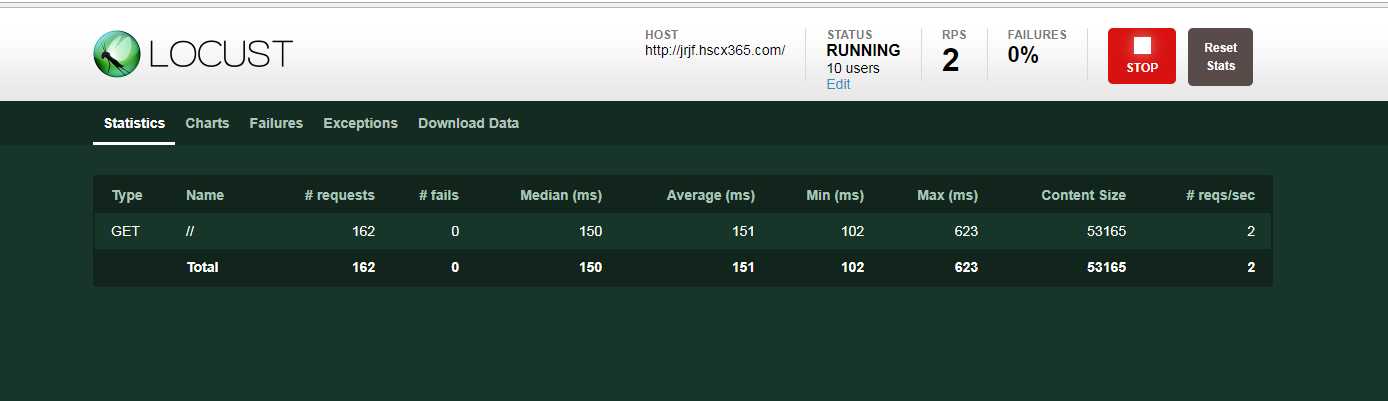Sort by Max (ms) column header

coord(947,195)
